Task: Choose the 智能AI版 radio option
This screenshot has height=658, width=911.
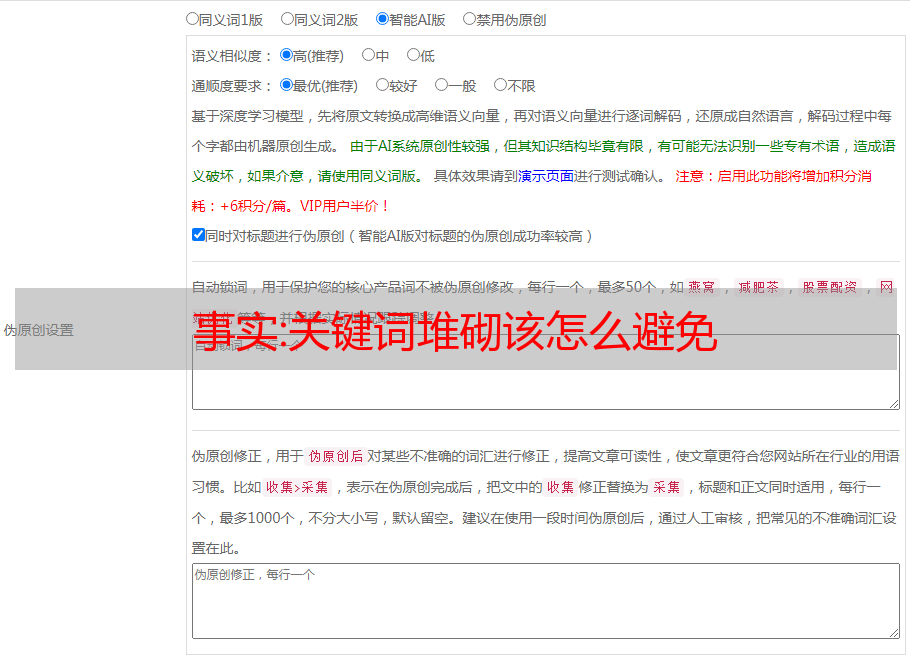Action: point(382,19)
